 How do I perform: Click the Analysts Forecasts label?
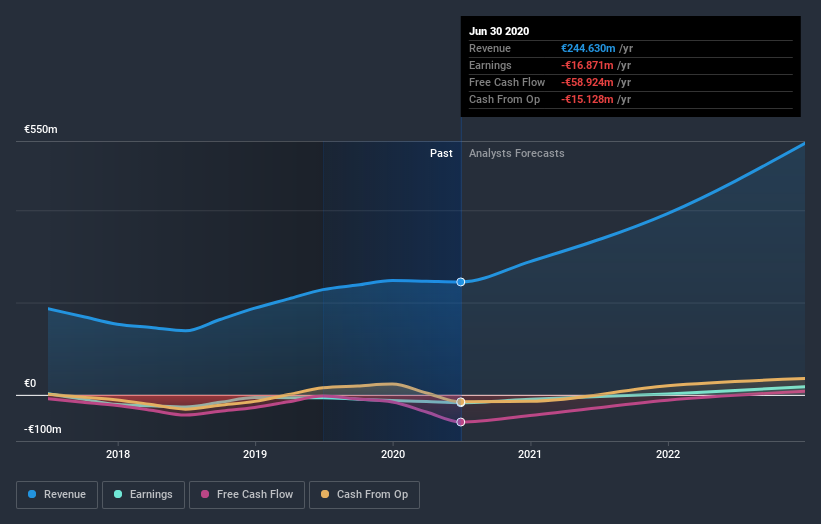pos(517,153)
